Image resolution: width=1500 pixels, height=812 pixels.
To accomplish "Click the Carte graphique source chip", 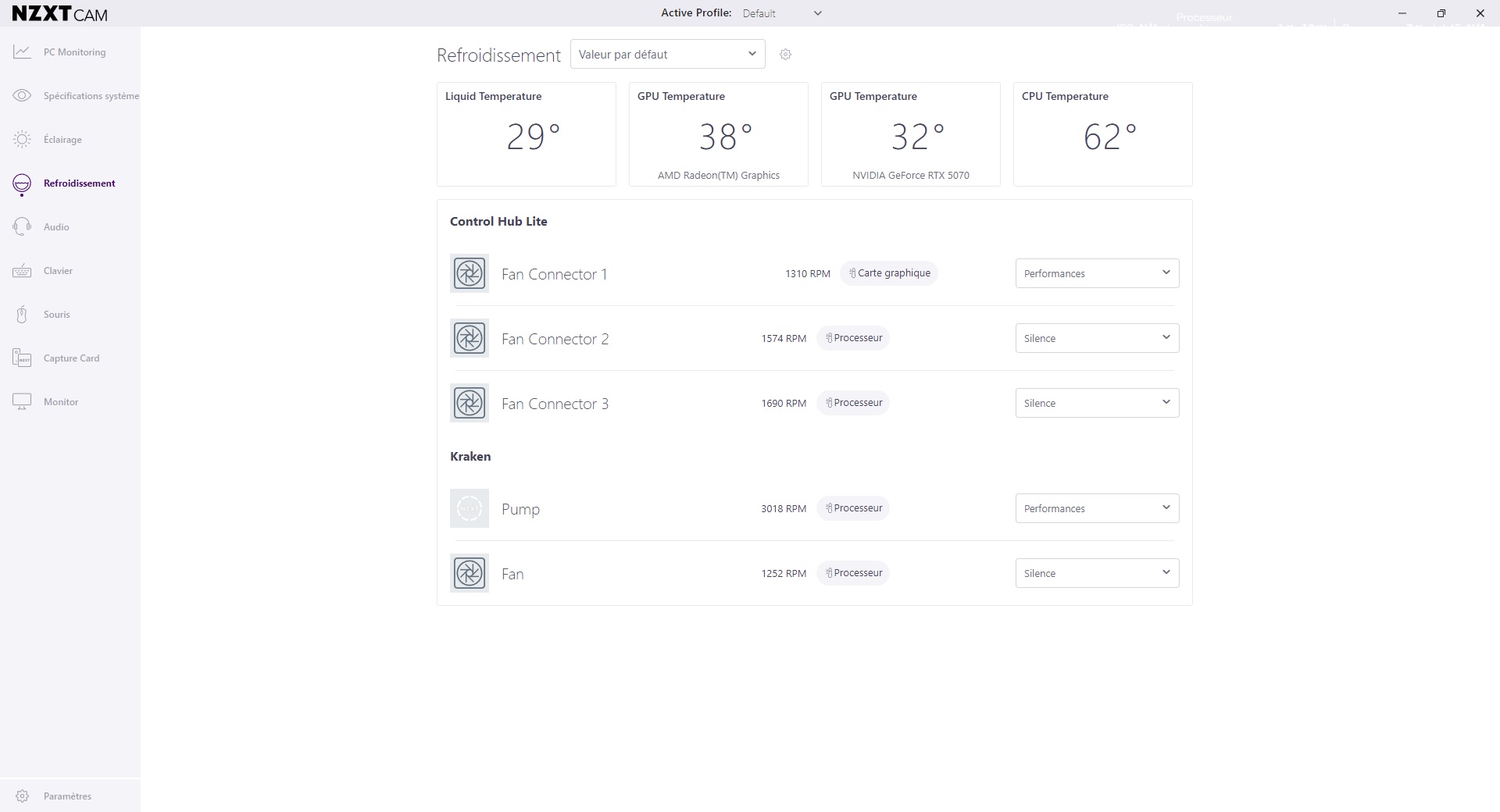I will 889,273.
